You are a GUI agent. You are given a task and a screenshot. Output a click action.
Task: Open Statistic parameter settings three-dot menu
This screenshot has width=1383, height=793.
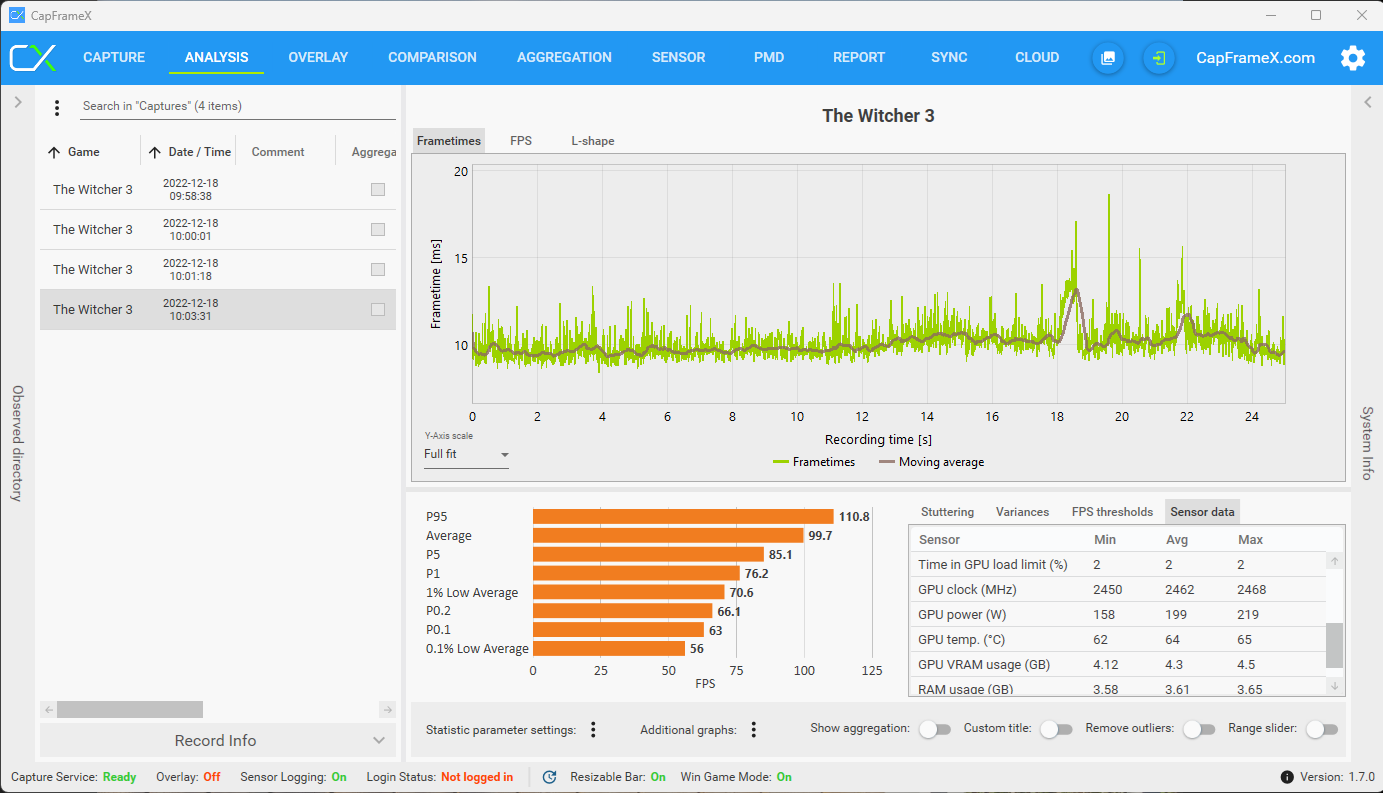(x=593, y=730)
